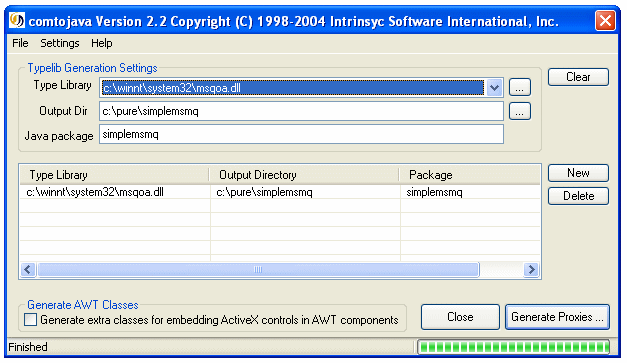Expand the Type Library combo box dropdown
627x363 pixels.
[x=494, y=88]
